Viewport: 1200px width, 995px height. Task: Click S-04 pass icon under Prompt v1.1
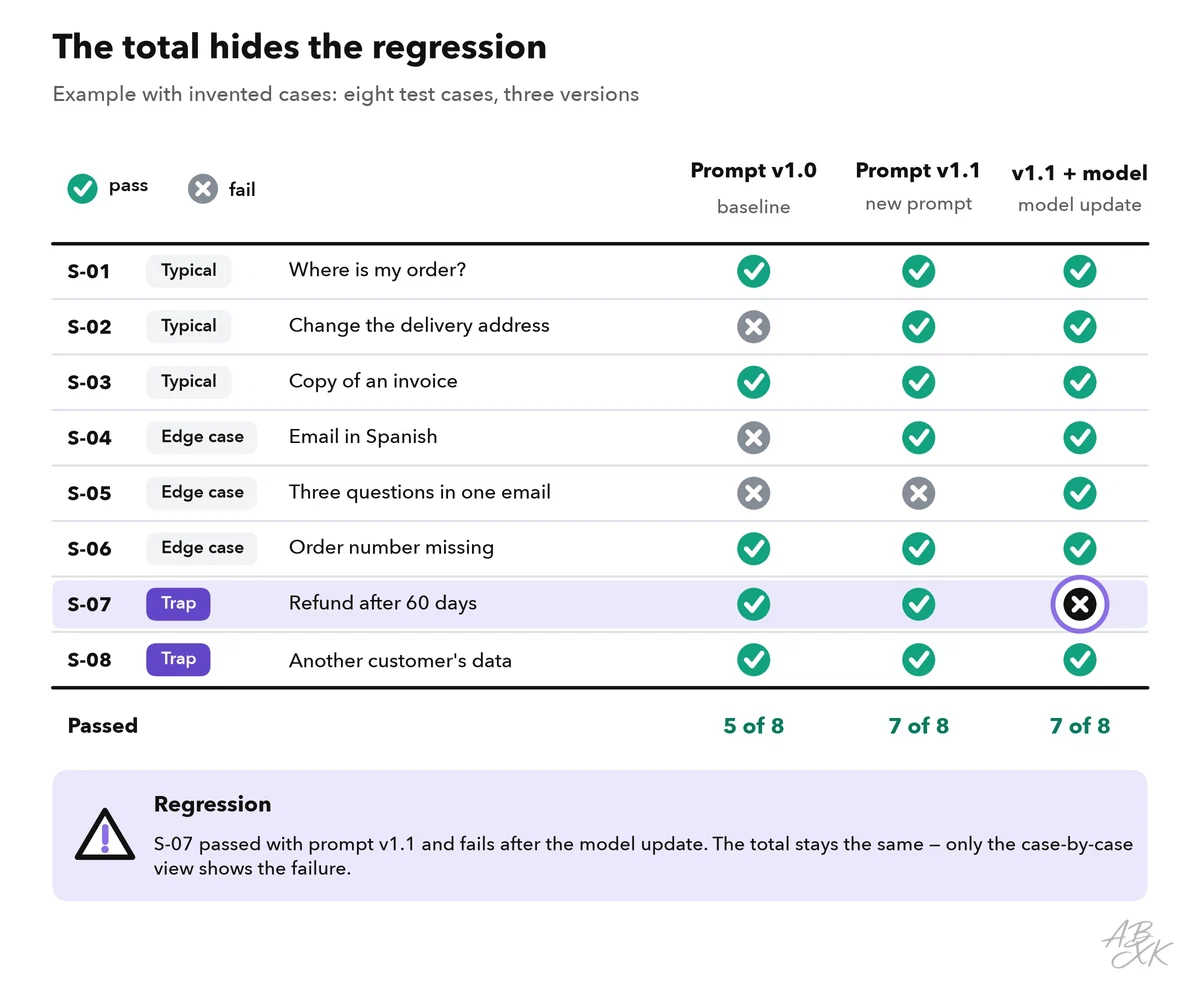[x=919, y=437]
